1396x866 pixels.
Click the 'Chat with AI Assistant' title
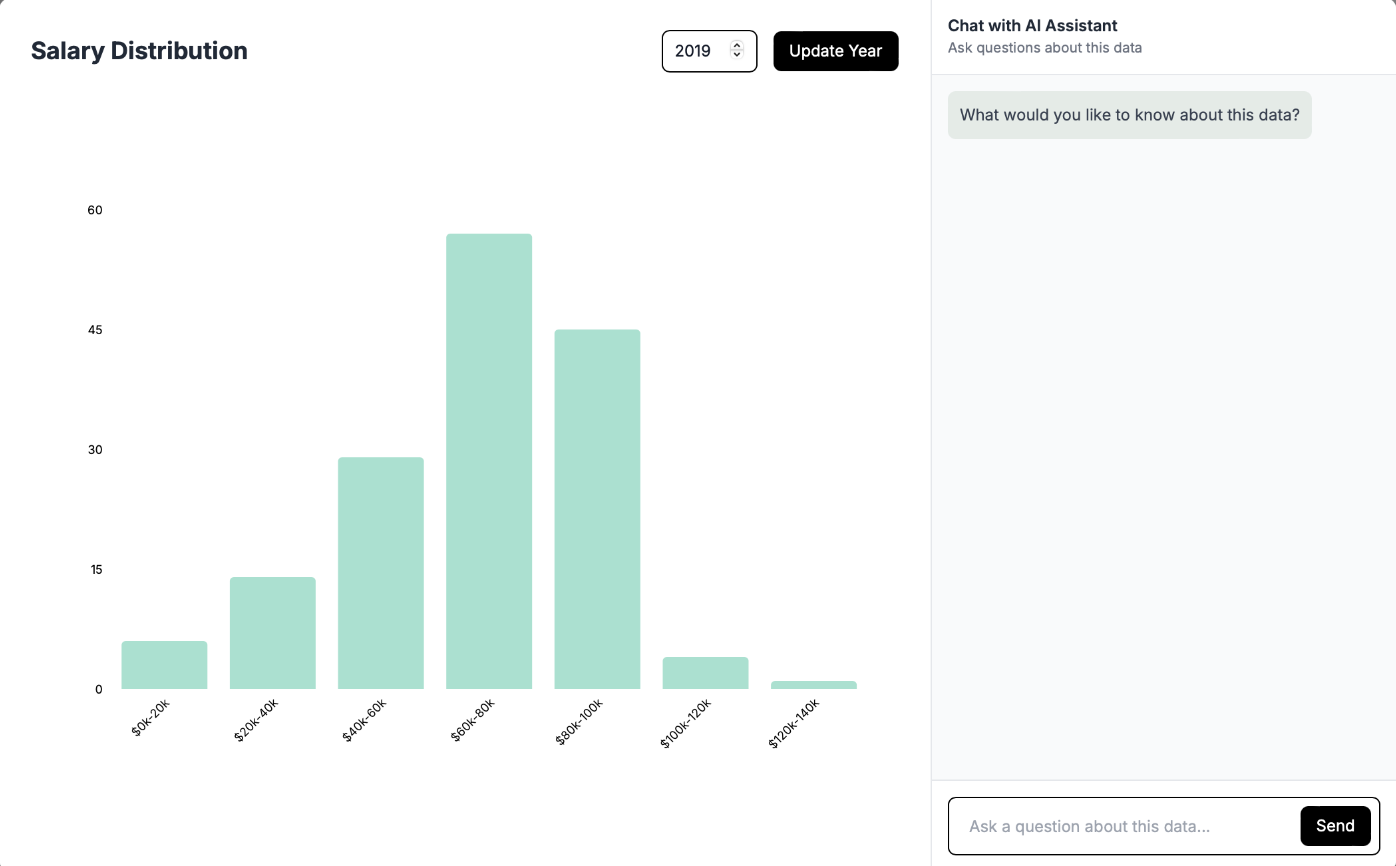point(1032,26)
